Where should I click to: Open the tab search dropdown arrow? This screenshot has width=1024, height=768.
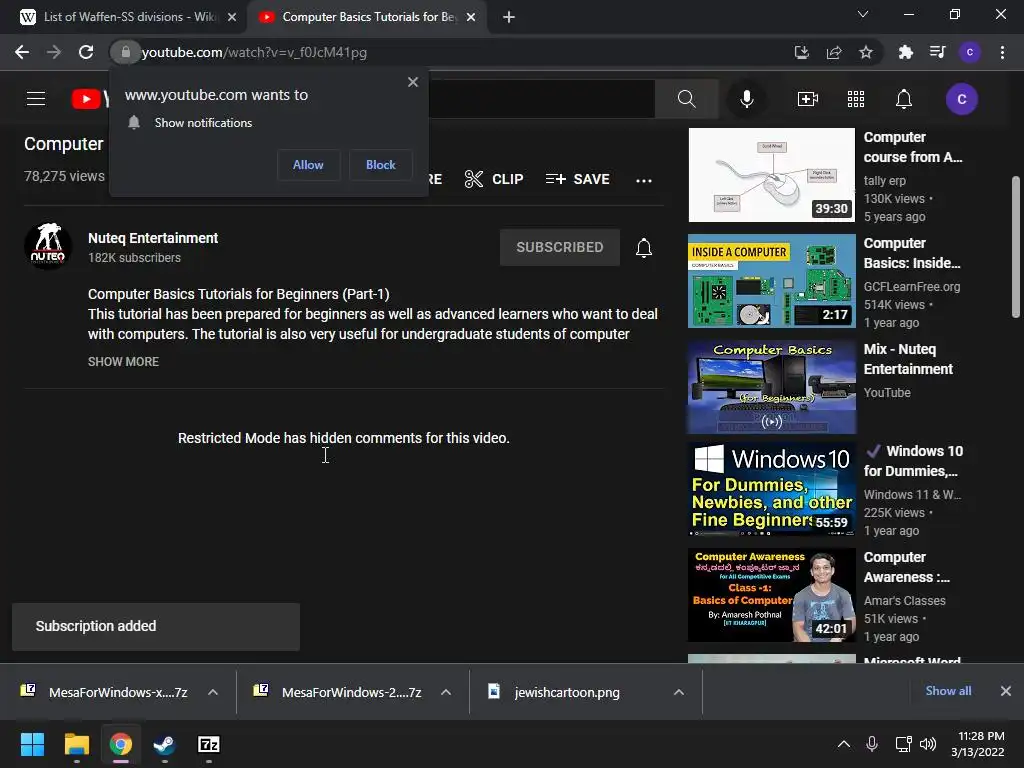point(863,14)
